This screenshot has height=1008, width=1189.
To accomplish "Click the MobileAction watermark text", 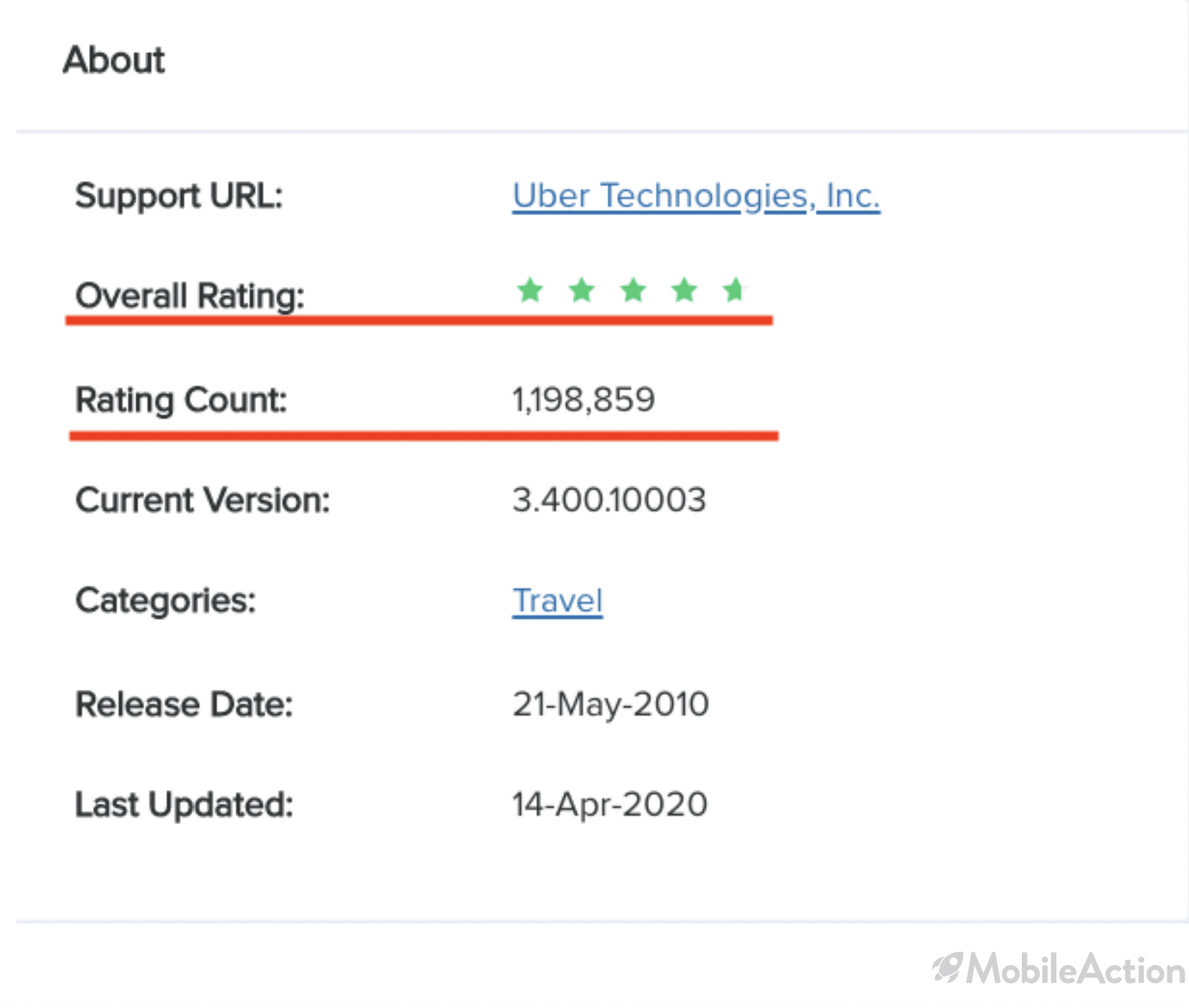I will click(1075, 969).
